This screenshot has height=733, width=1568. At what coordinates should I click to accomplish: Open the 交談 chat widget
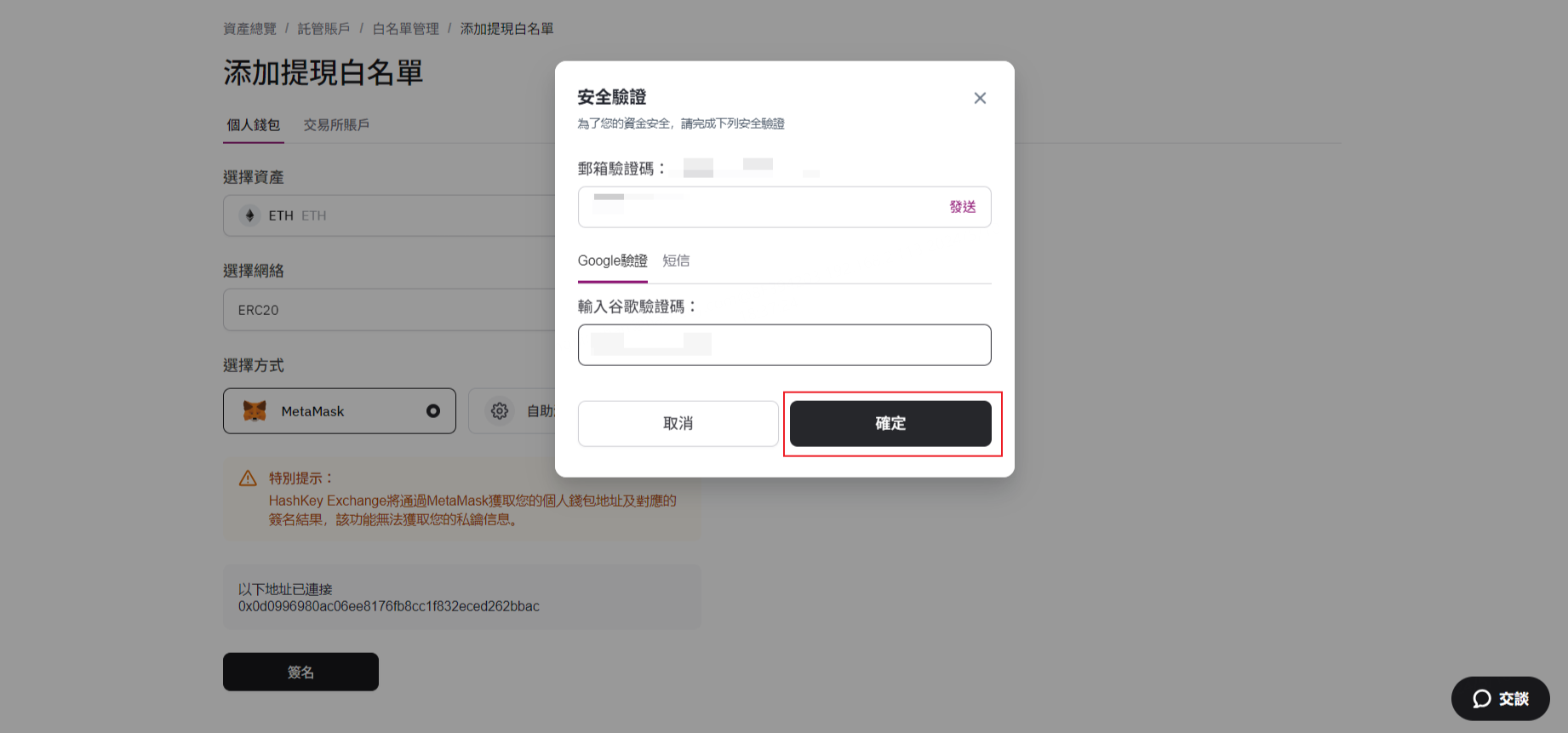tap(1500, 699)
